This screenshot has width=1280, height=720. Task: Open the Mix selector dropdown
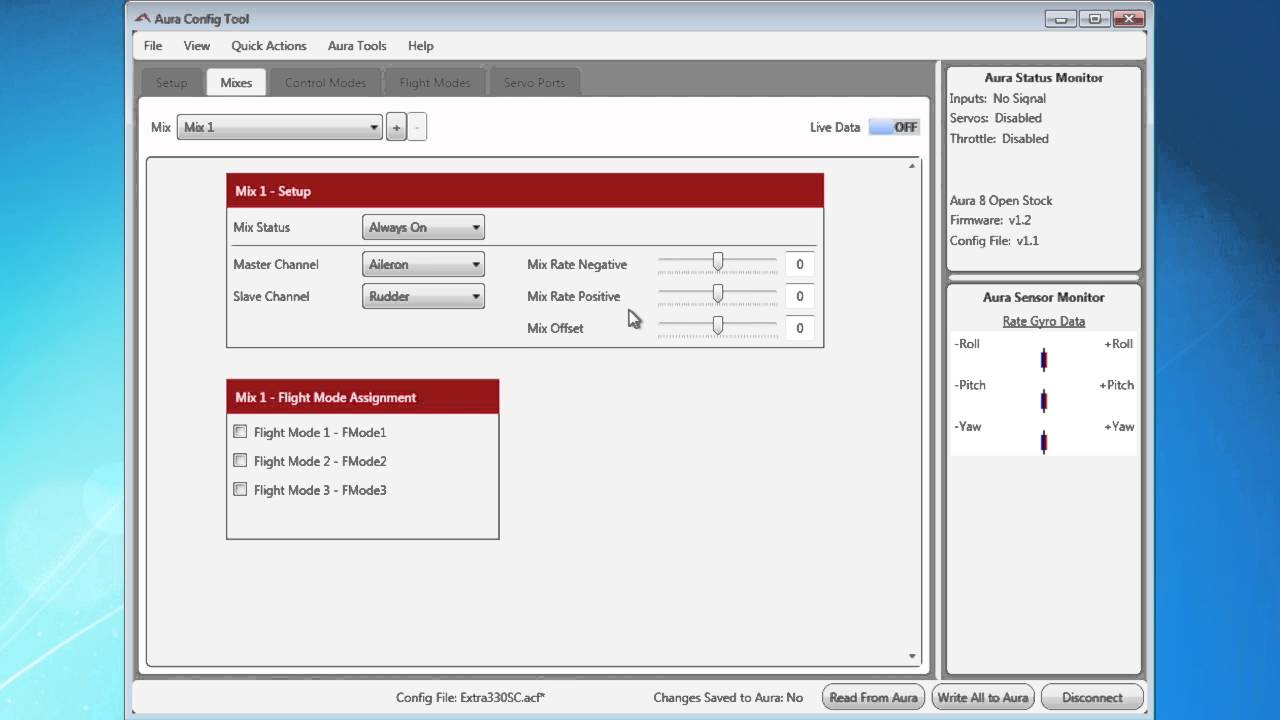(x=280, y=127)
